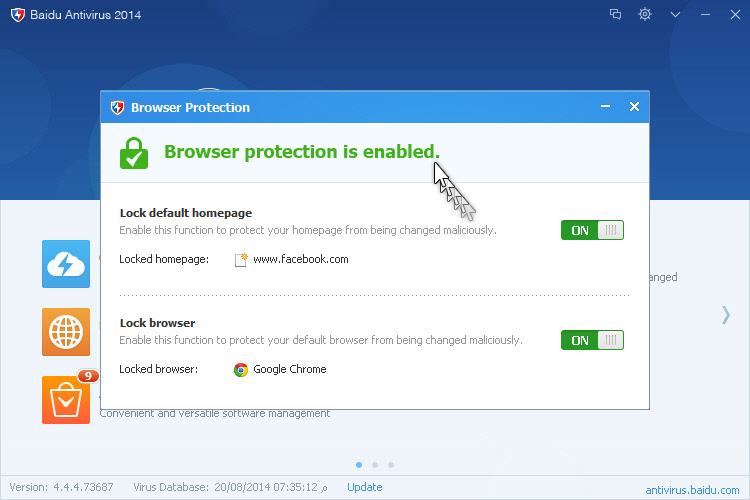The height and width of the screenshot is (500, 750).
Task: Select the second page indicator dot
Action: pyautogui.click(x=375, y=465)
